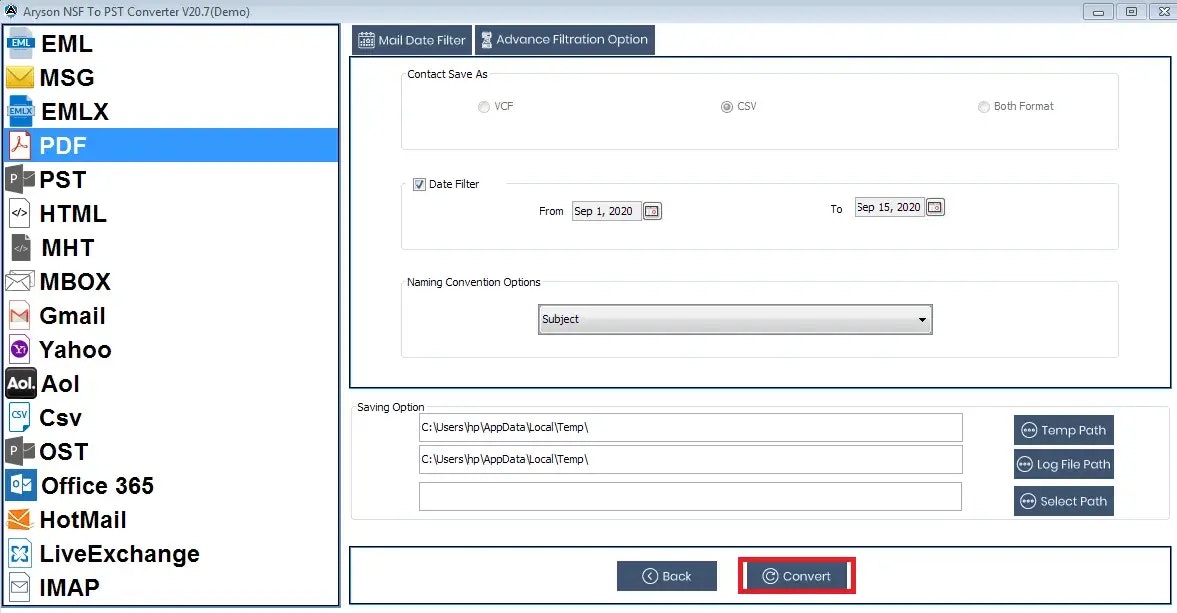Viewport: 1177px width, 613px height.
Task: Open the Advance Filtration Option tab
Action: tap(564, 40)
